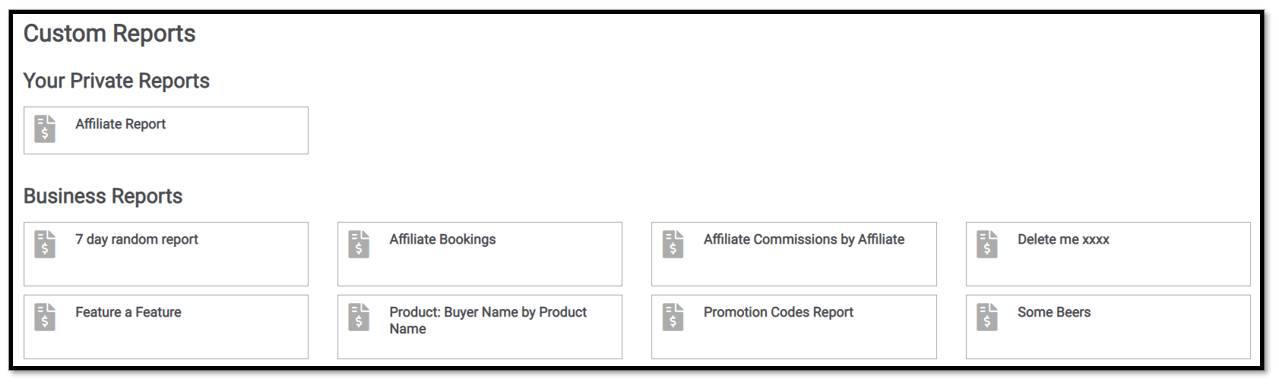Select the Your Private Reports heading
Viewport: 1279px width, 385px height.
[x=117, y=81]
